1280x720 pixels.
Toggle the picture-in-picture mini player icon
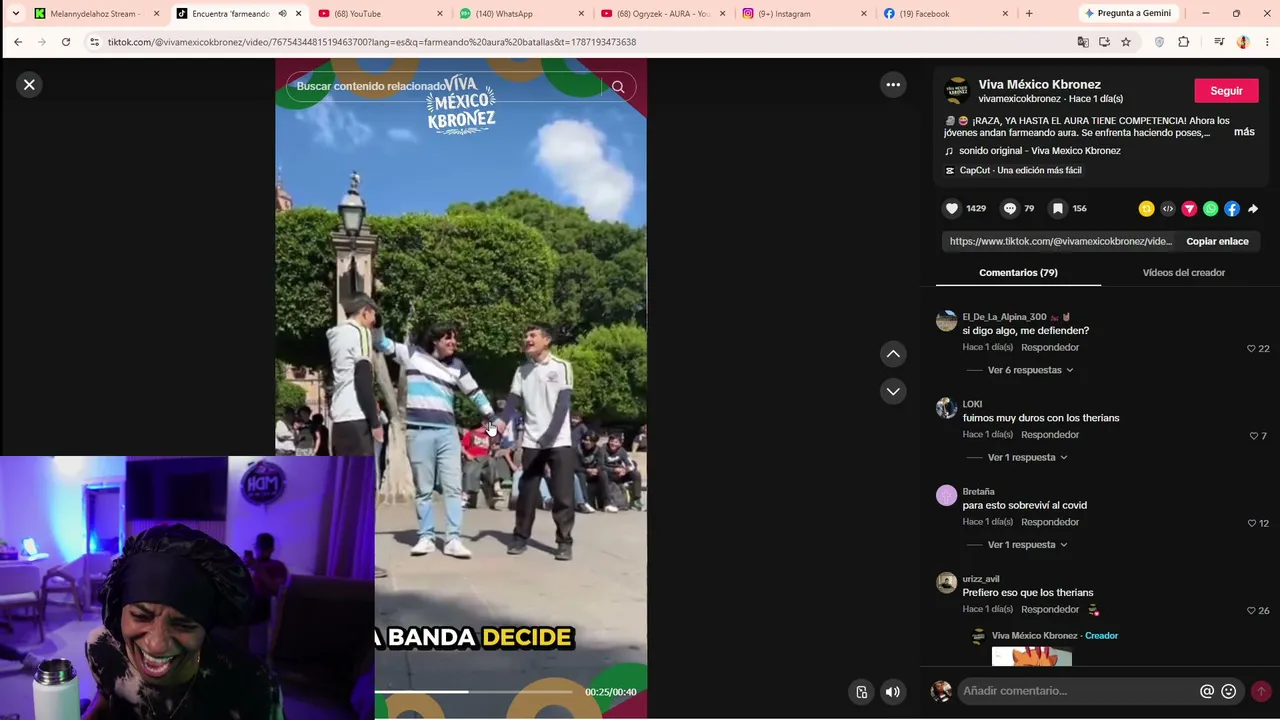coord(861,692)
